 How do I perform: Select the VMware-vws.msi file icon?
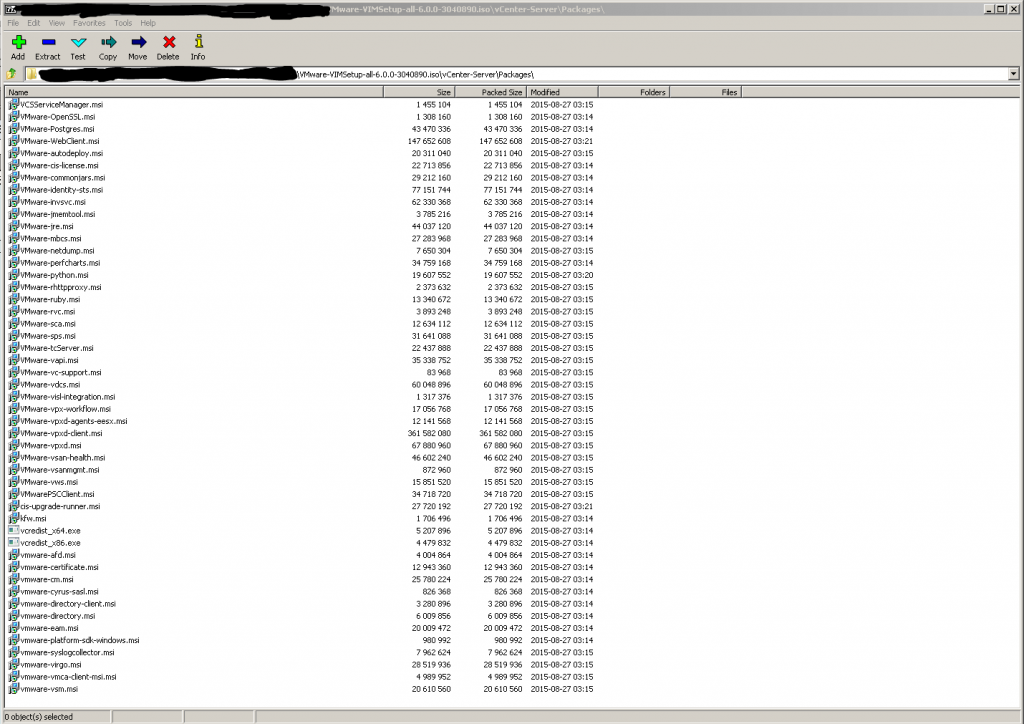click(x=13, y=482)
